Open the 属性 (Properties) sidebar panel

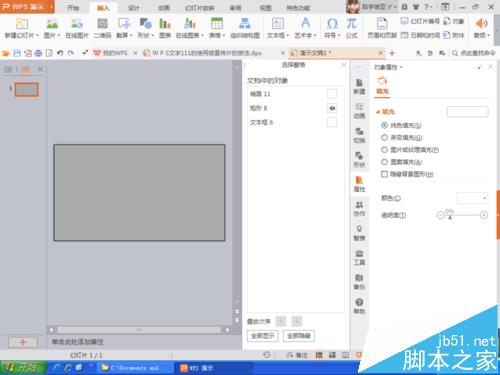[x=359, y=184]
